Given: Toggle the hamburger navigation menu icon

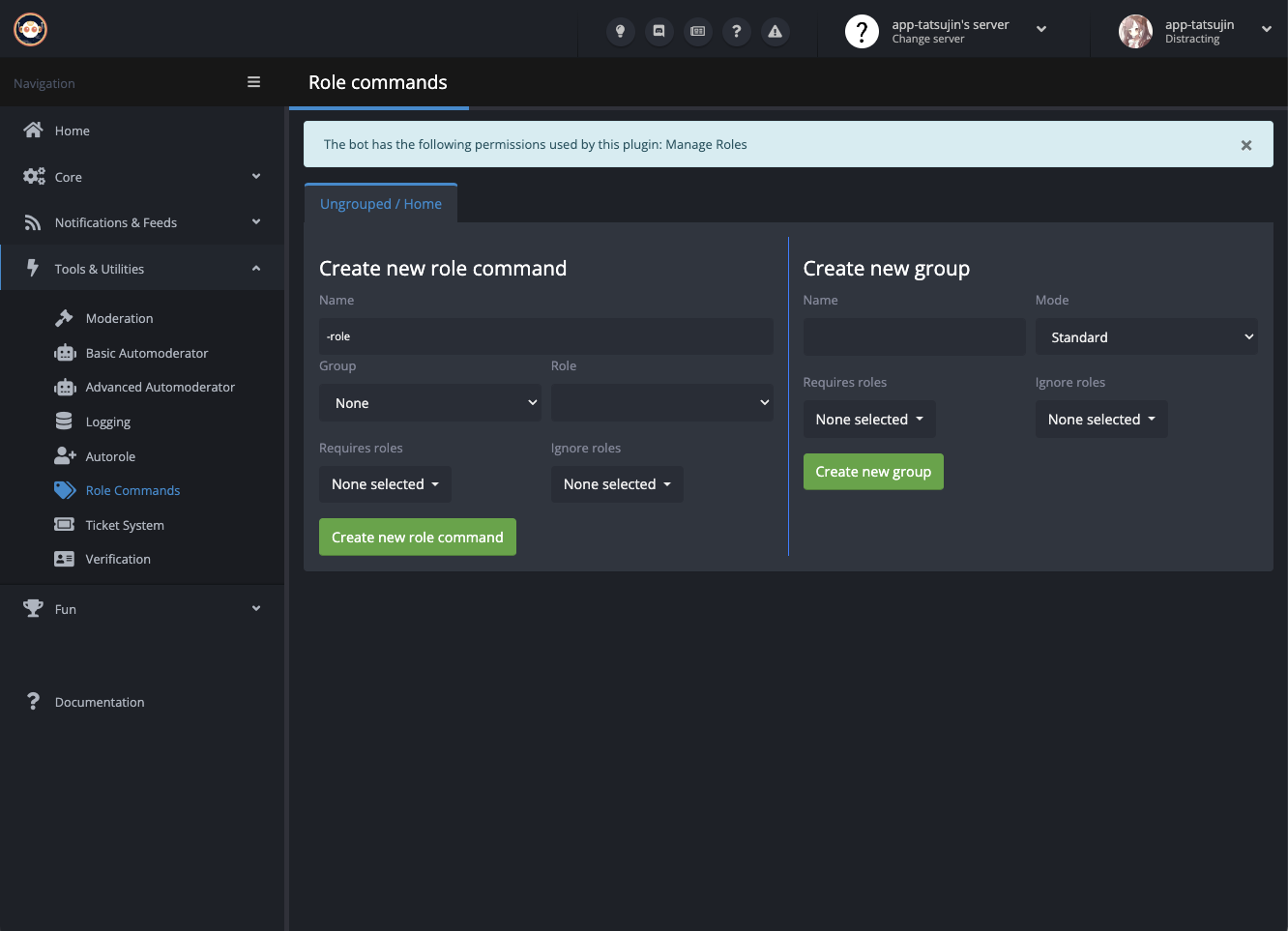Looking at the screenshot, I should [253, 82].
